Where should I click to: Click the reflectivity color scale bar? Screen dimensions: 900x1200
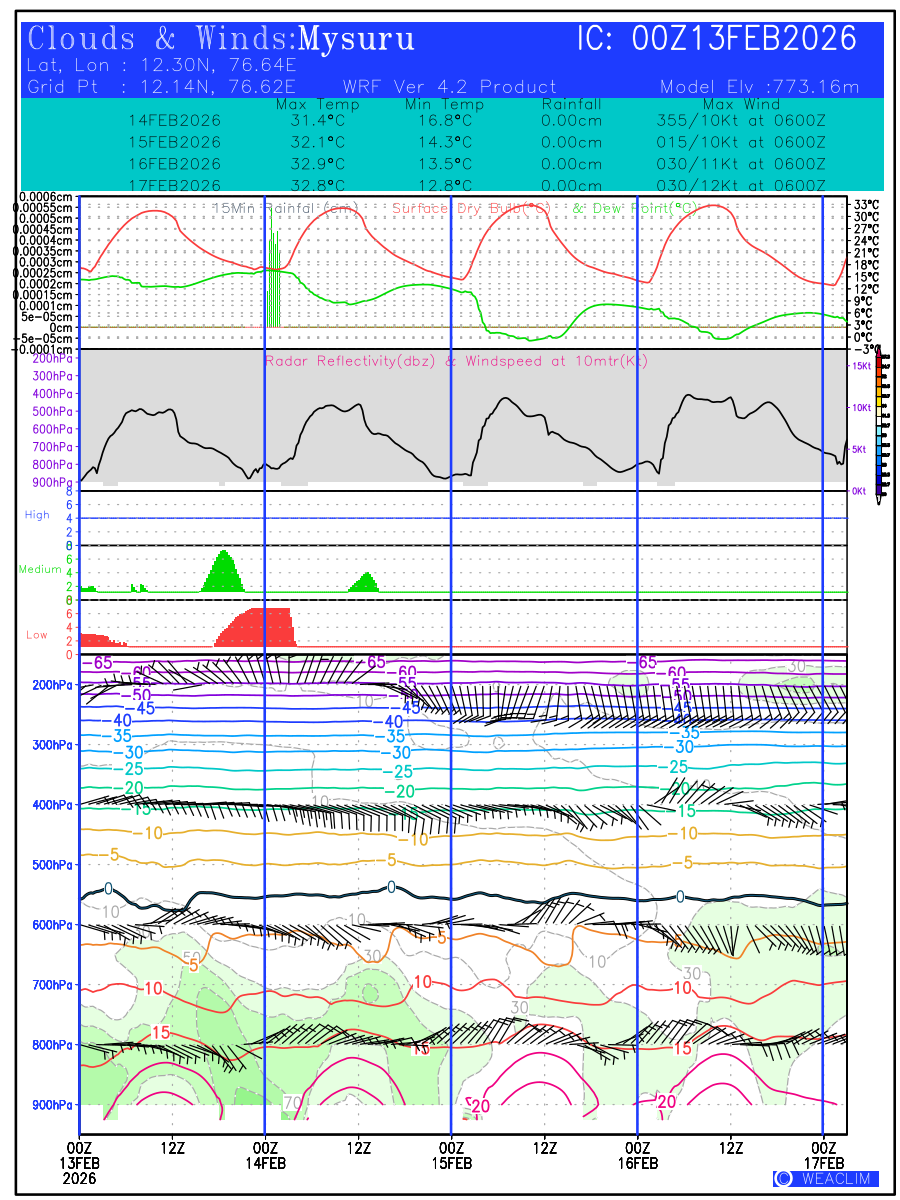pyautogui.click(x=879, y=422)
